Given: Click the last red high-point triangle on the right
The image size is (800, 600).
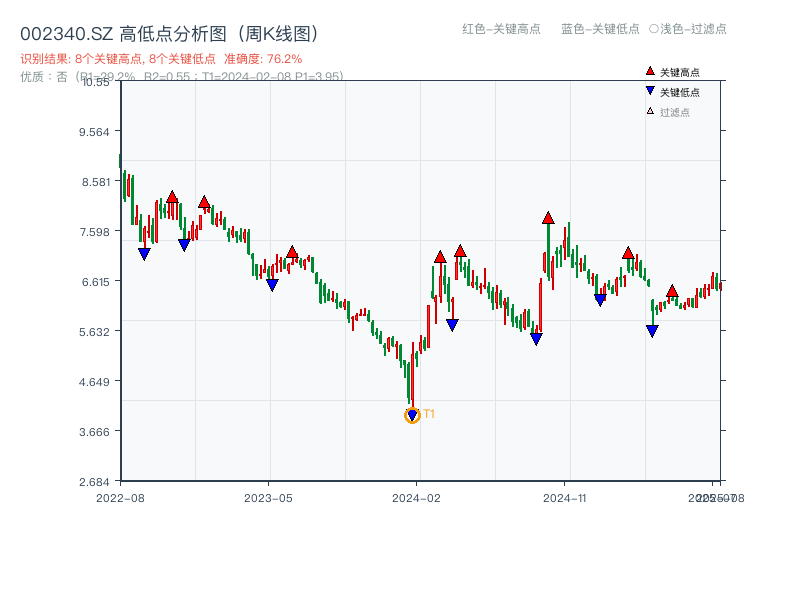Looking at the screenshot, I should 672,291.
